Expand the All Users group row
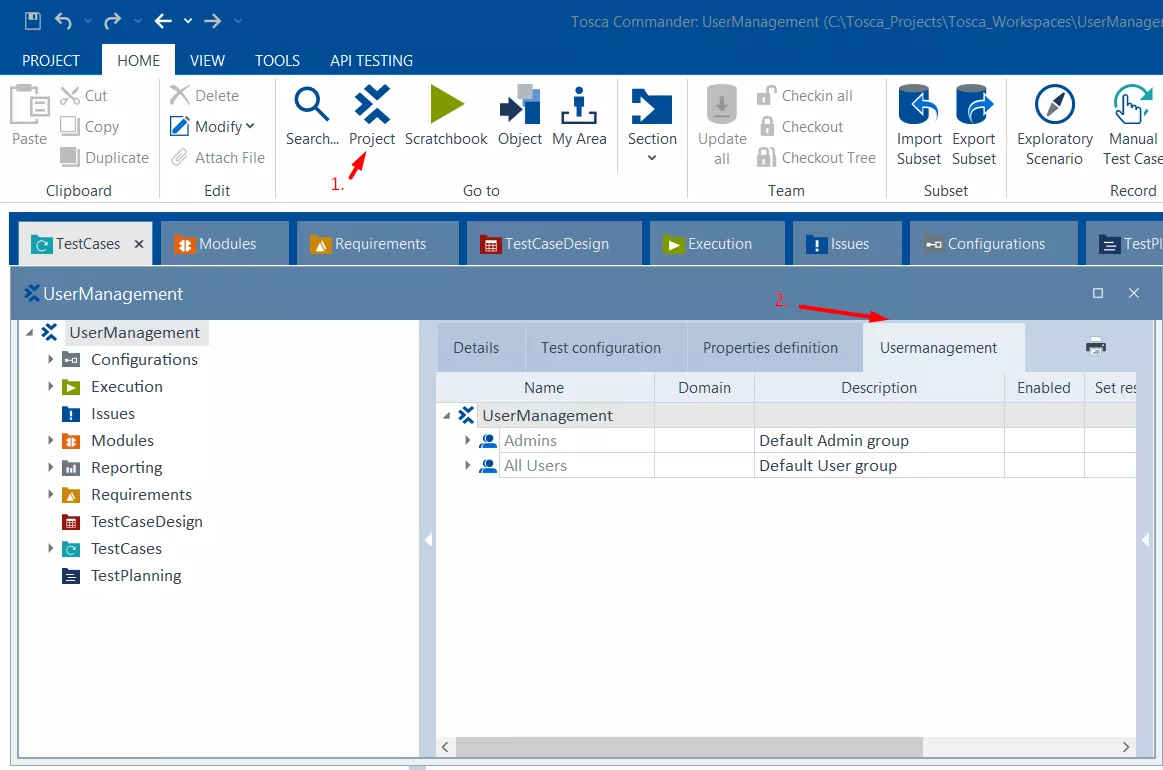 [467, 466]
